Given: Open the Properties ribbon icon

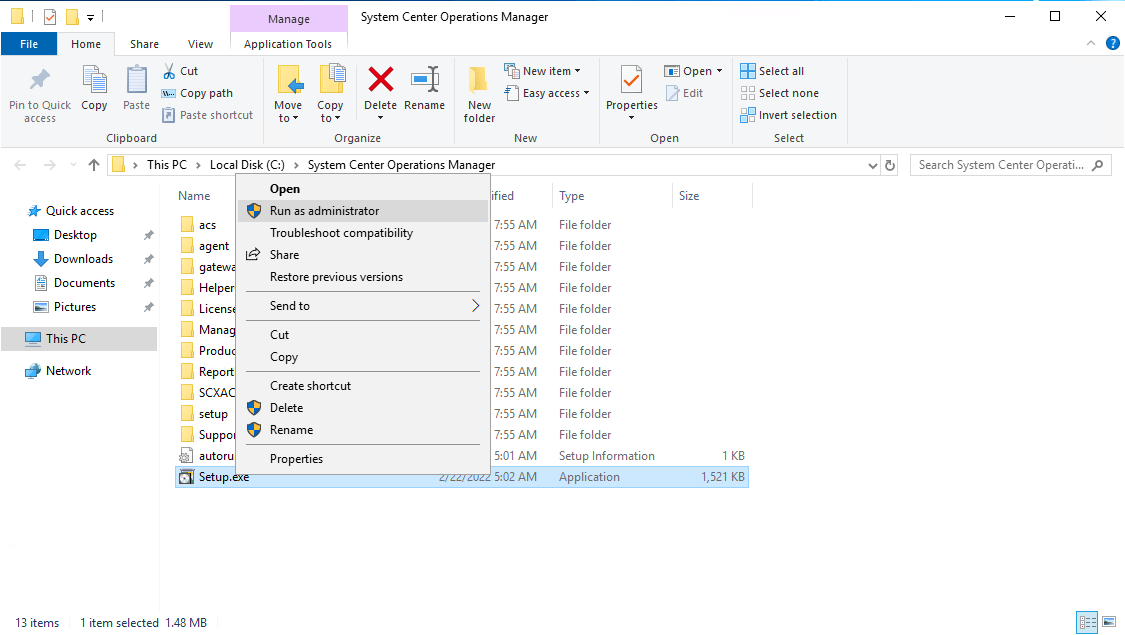Looking at the screenshot, I should click(x=631, y=81).
